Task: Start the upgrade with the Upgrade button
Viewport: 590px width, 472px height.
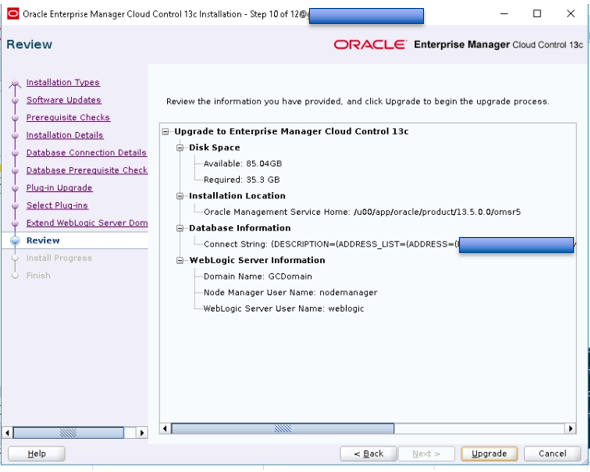Action: (489, 454)
